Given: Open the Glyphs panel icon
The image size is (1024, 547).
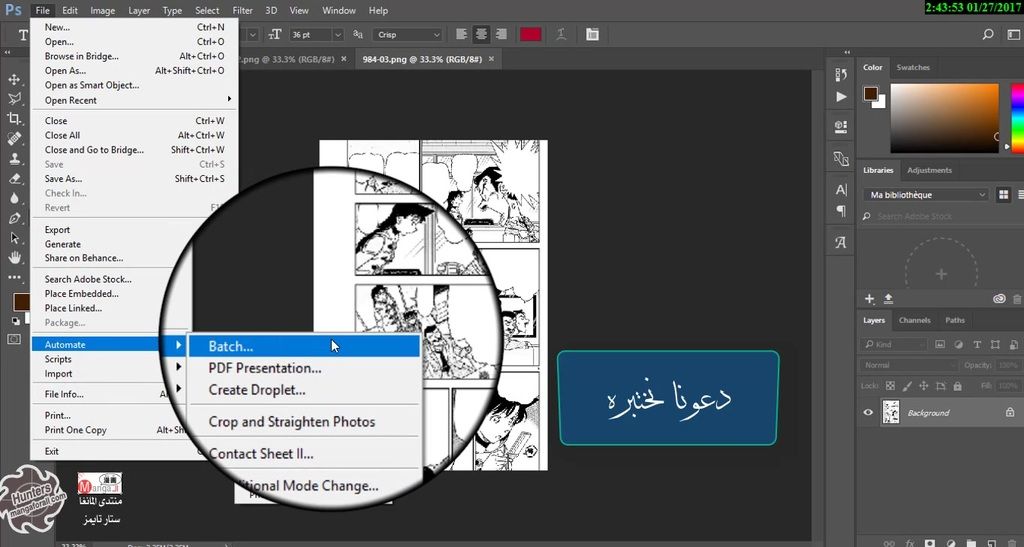Looking at the screenshot, I should 841,242.
